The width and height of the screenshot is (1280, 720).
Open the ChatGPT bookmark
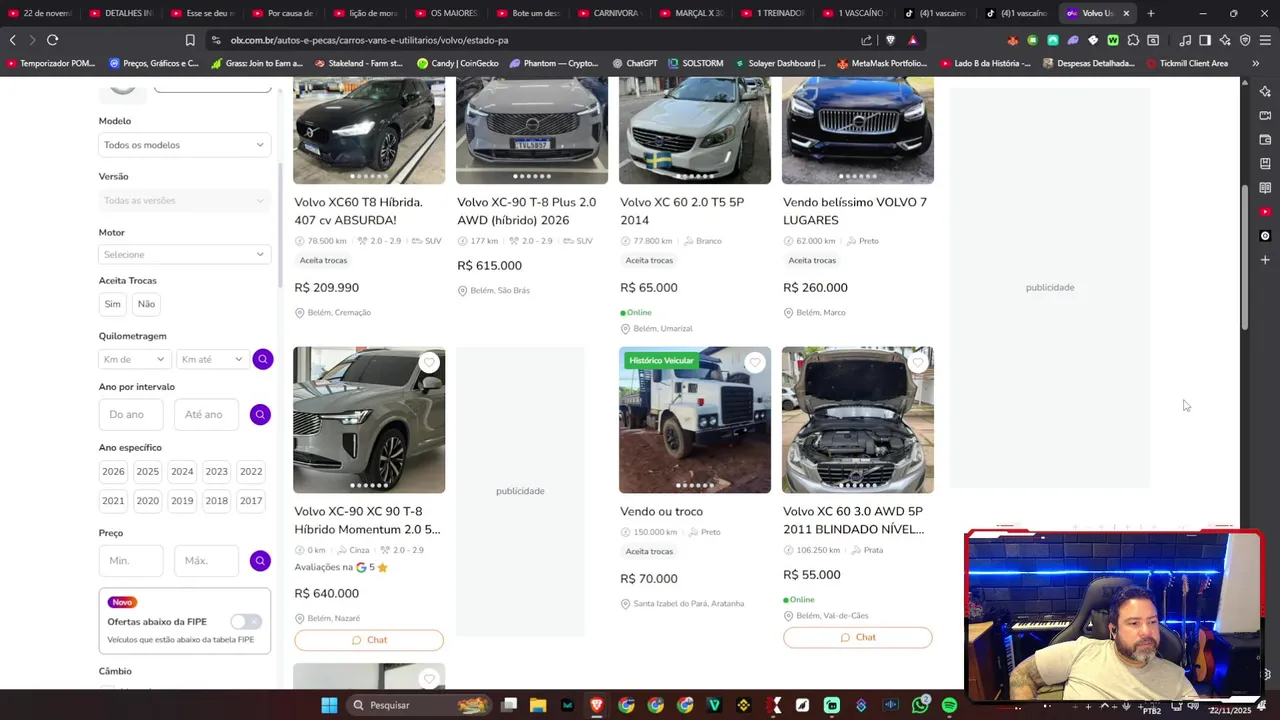[x=633, y=63]
